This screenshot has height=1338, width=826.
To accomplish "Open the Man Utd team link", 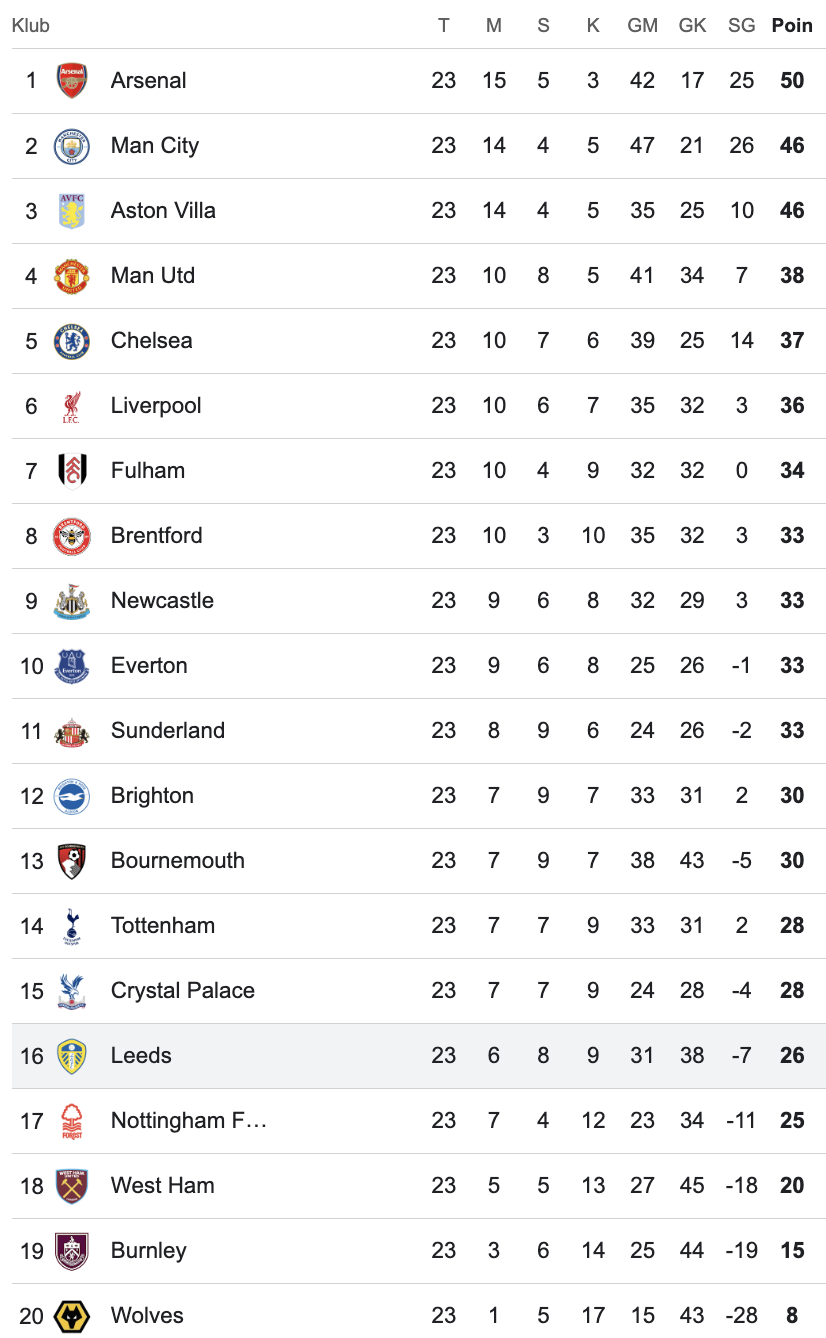I will click(x=153, y=276).
